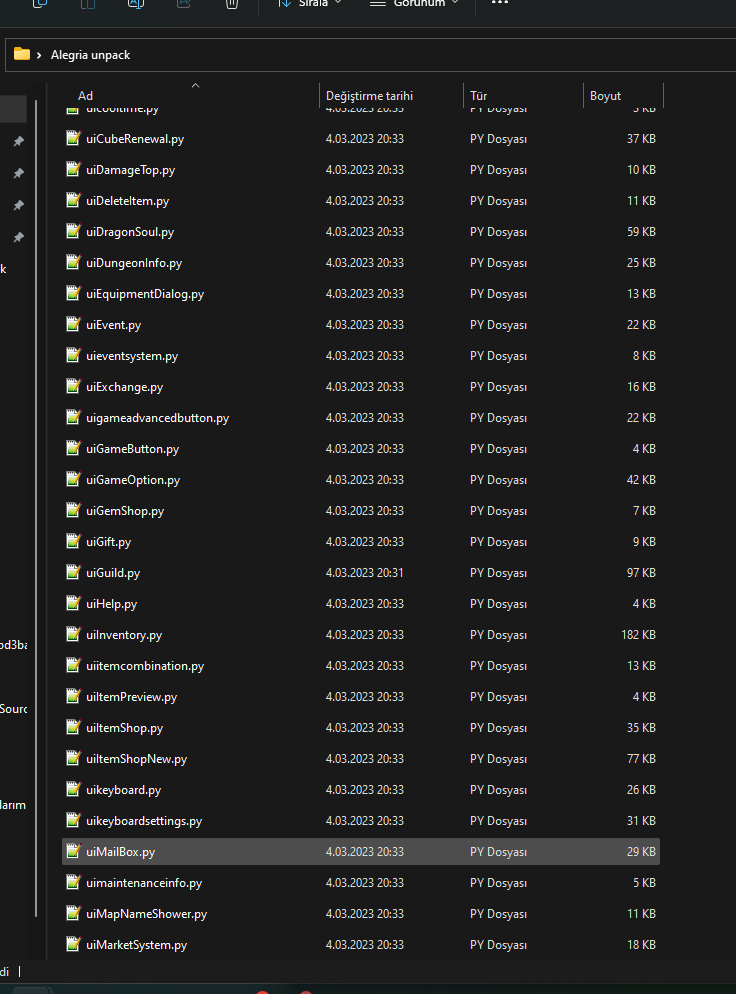Click the navigation pane vertical scrollbar

(x=36, y=507)
